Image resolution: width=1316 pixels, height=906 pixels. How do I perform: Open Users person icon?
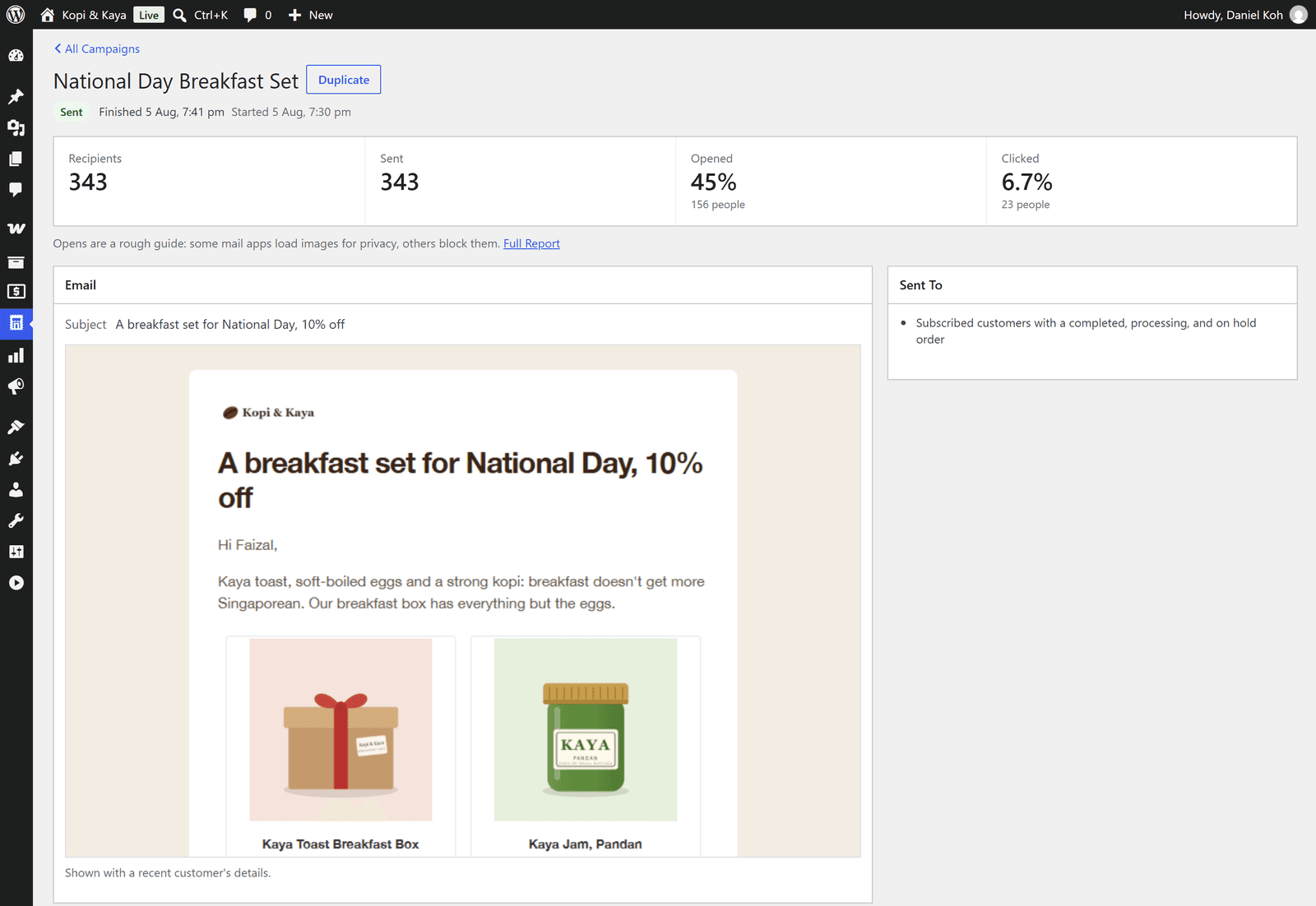pyautogui.click(x=16, y=490)
